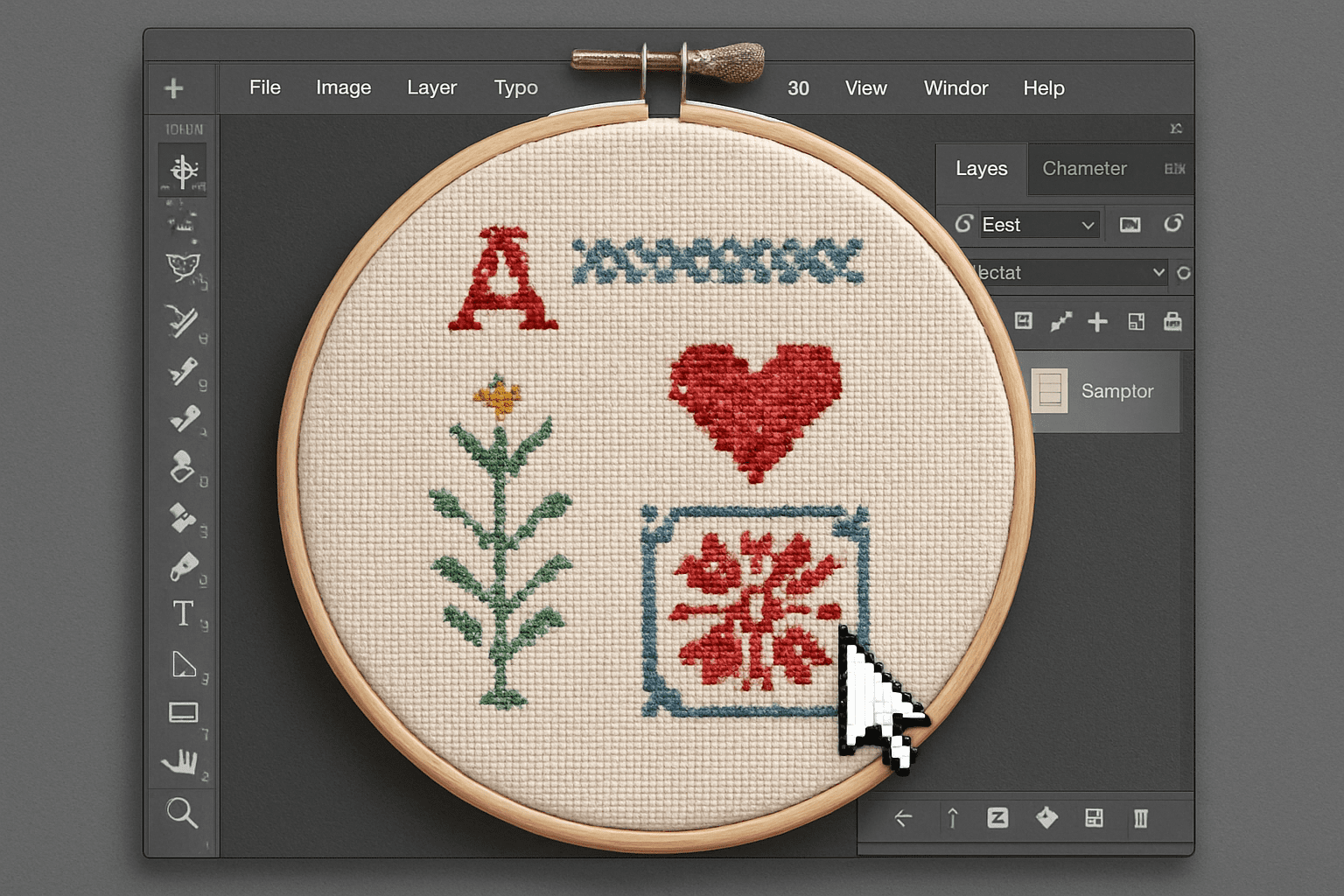Screen dimensions: 1344x896
Task: Click the diamond icon in bottom bar
Action: coord(1046,817)
